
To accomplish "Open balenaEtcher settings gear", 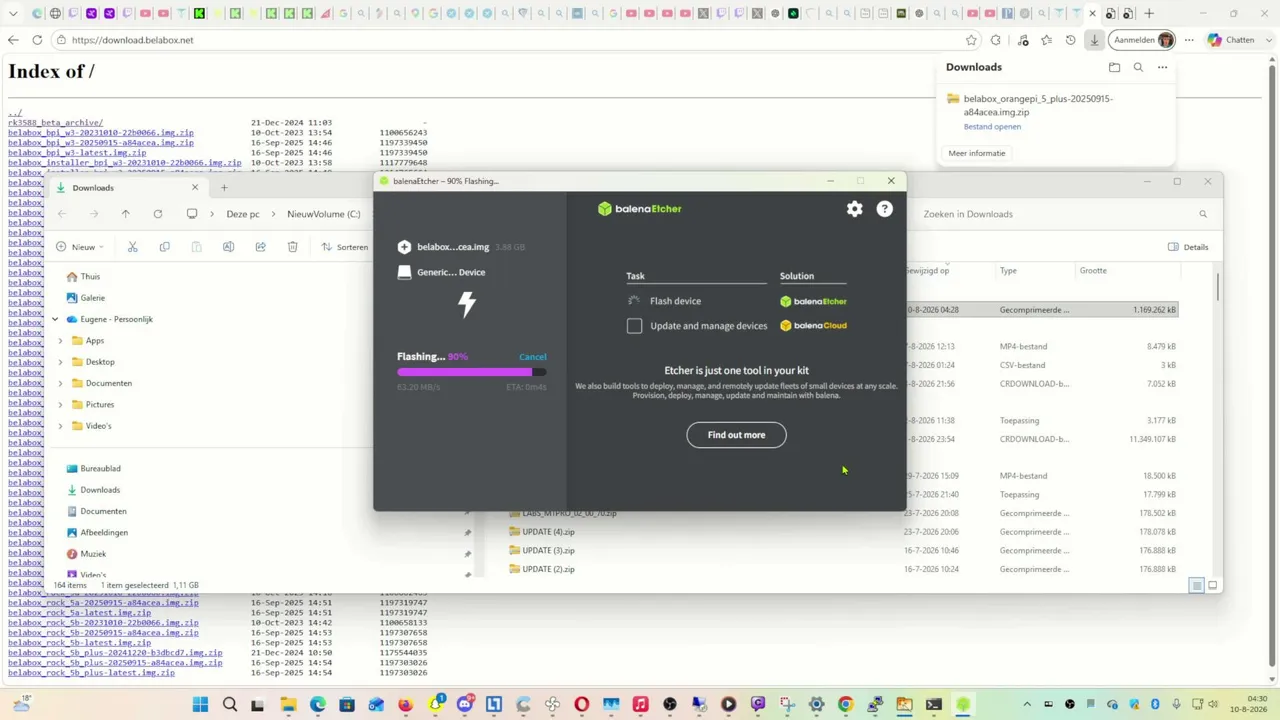I will click(854, 209).
